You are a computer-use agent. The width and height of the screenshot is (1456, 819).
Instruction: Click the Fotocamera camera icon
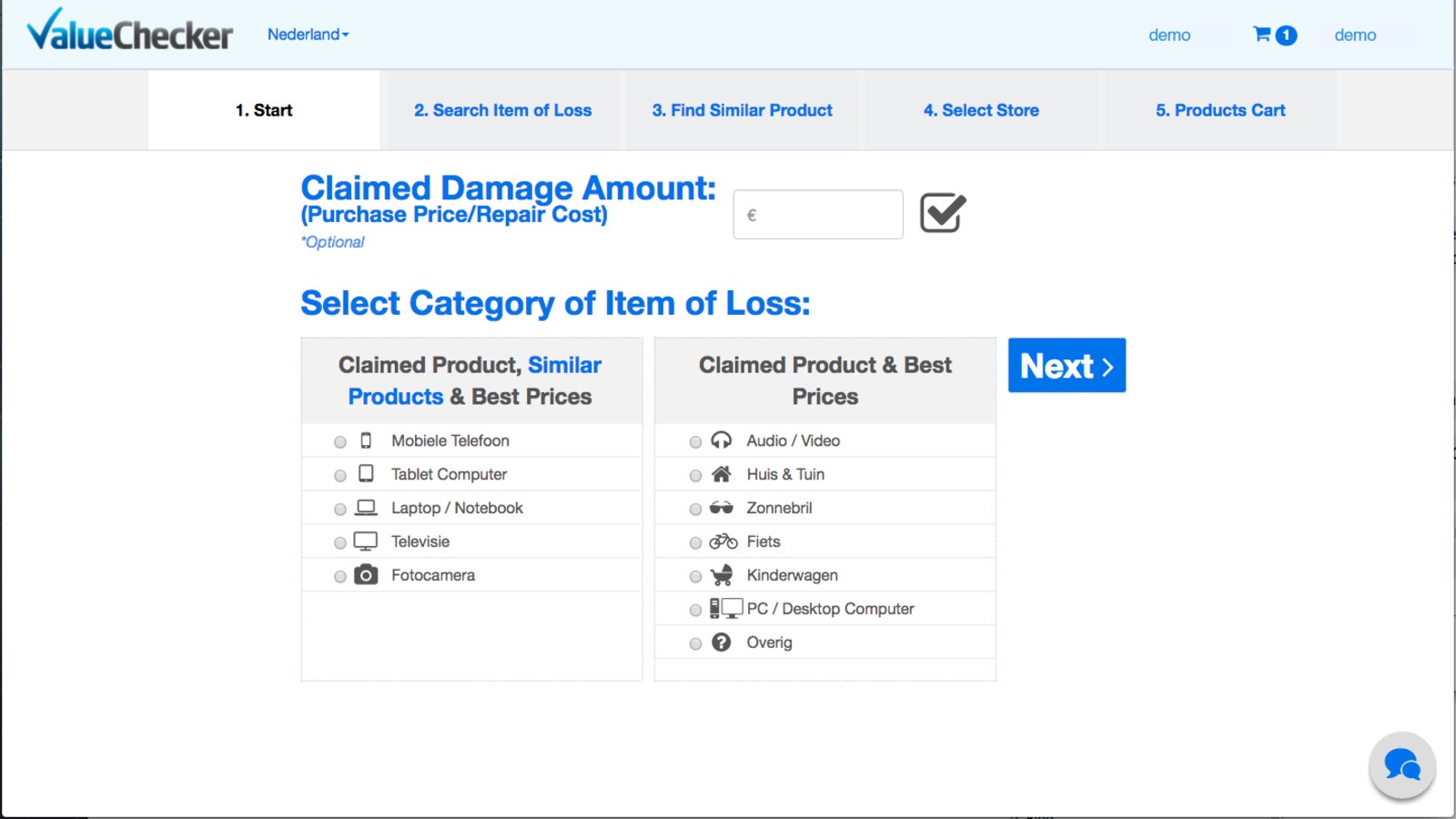pos(366,575)
